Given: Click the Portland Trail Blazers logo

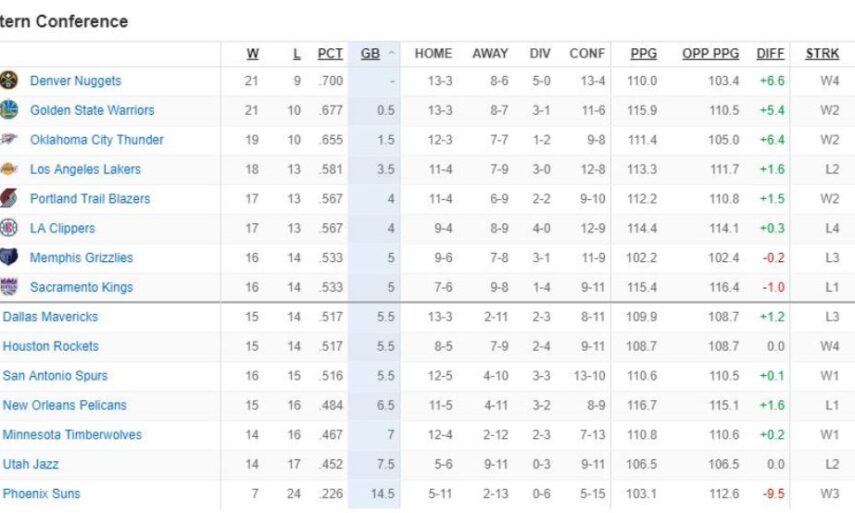Looking at the screenshot, I should pos(9,199).
